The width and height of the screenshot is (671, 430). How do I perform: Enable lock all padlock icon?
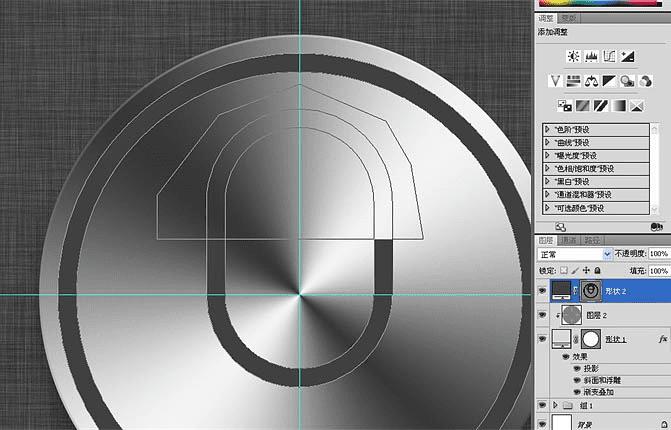pos(597,270)
